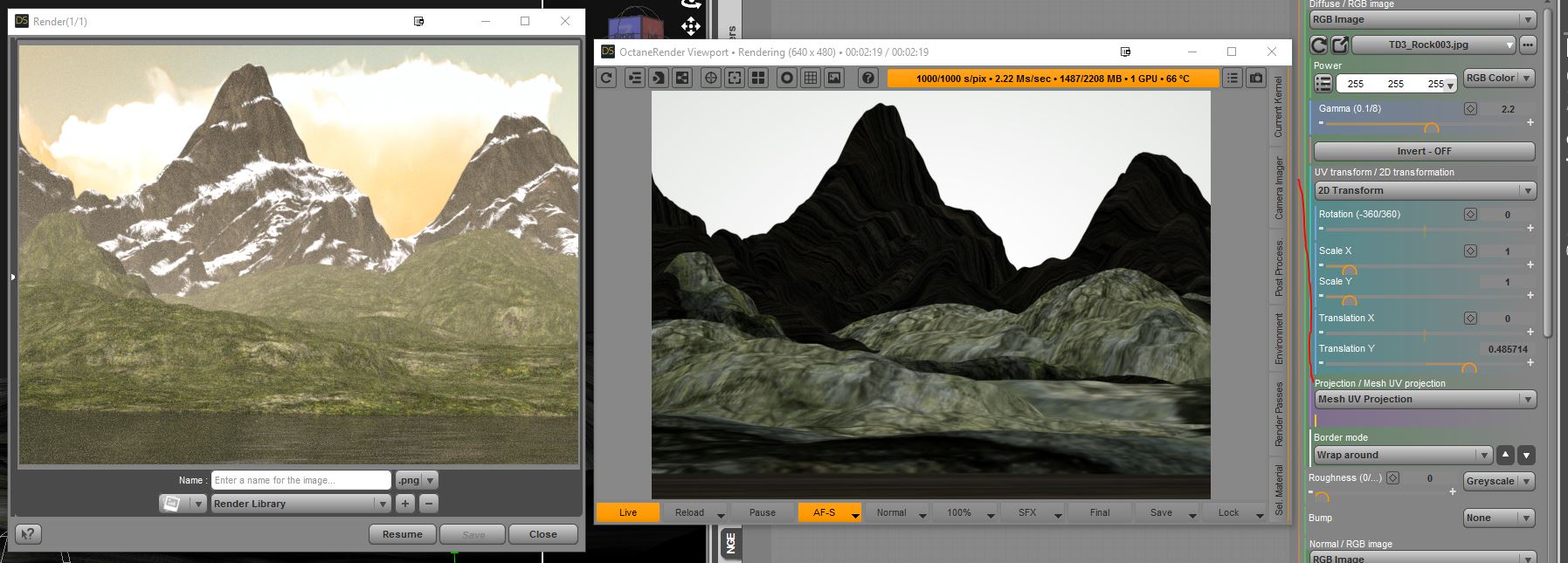Screen dimensions: 1568x563
Task: Click the circle ring icon in Octane toolbar
Action: pyautogui.click(x=787, y=78)
